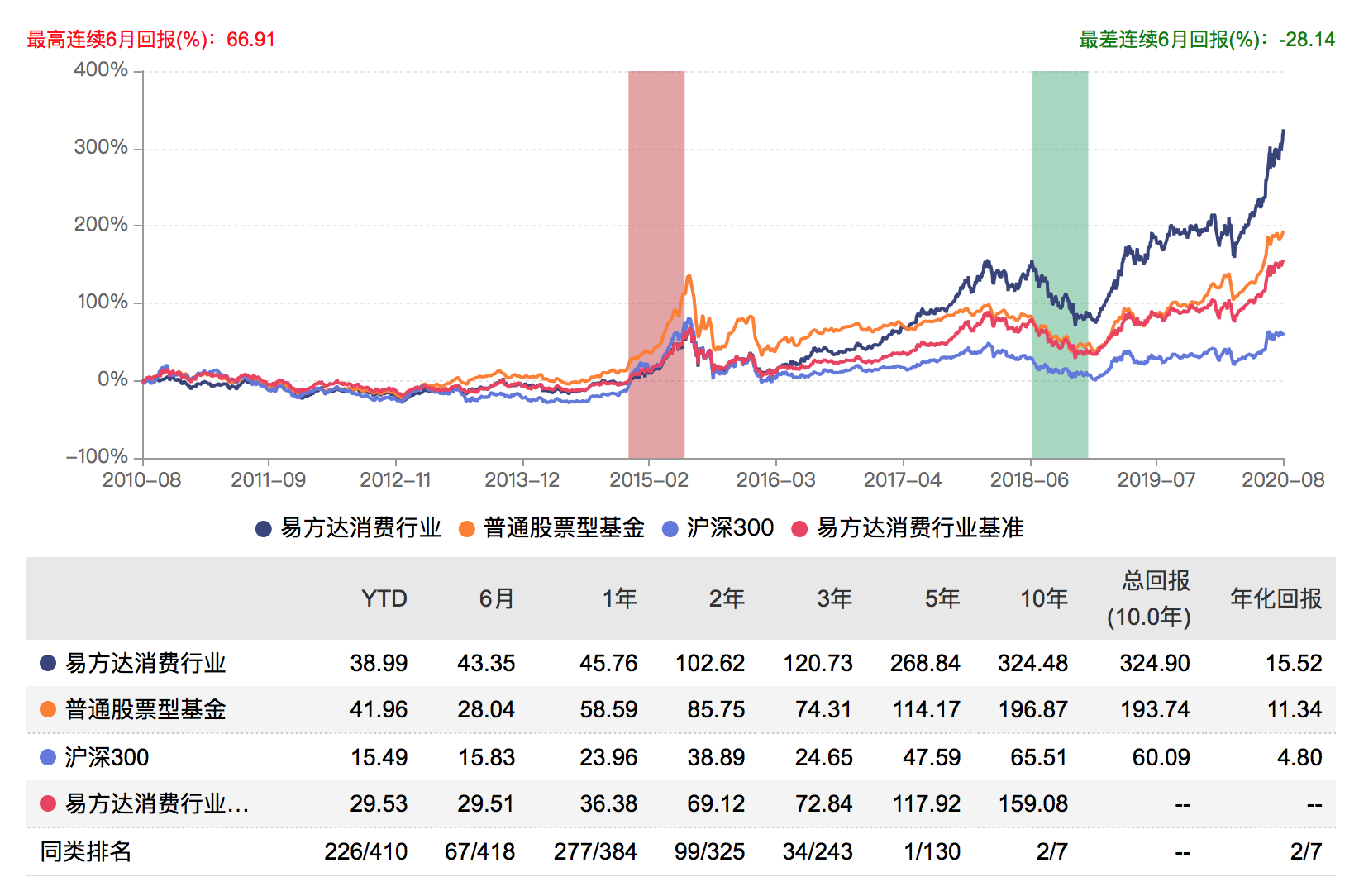Click value 268.84 in 5年 column
This screenshot has height=896, width=1359.
(x=925, y=663)
